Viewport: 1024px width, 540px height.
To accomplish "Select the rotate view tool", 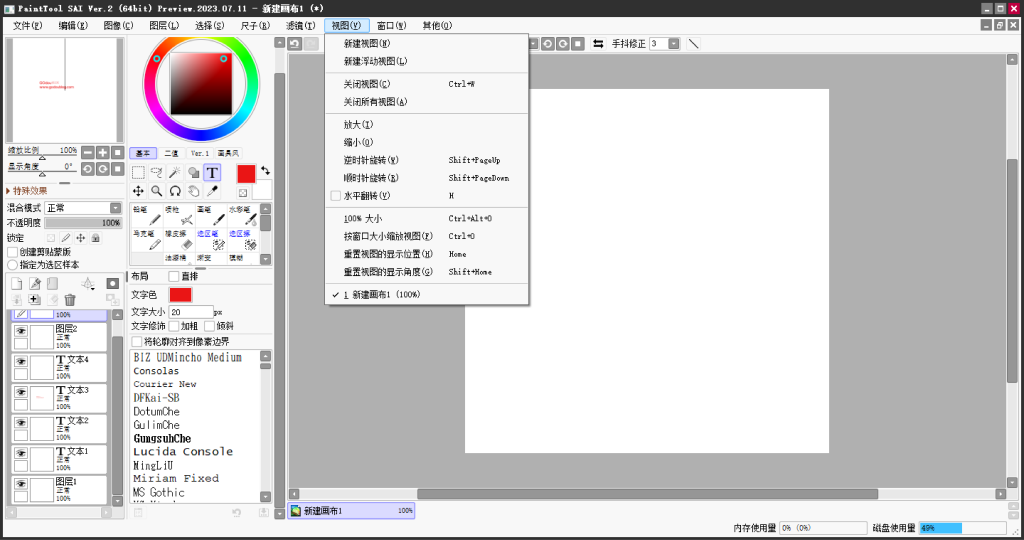I will click(x=175, y=191).
